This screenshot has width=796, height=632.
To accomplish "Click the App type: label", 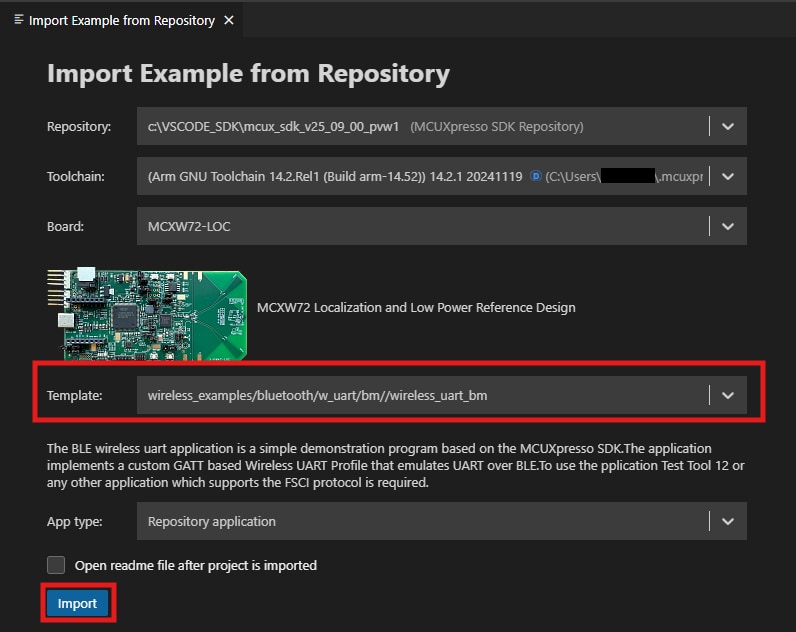I will coord(75,521).
